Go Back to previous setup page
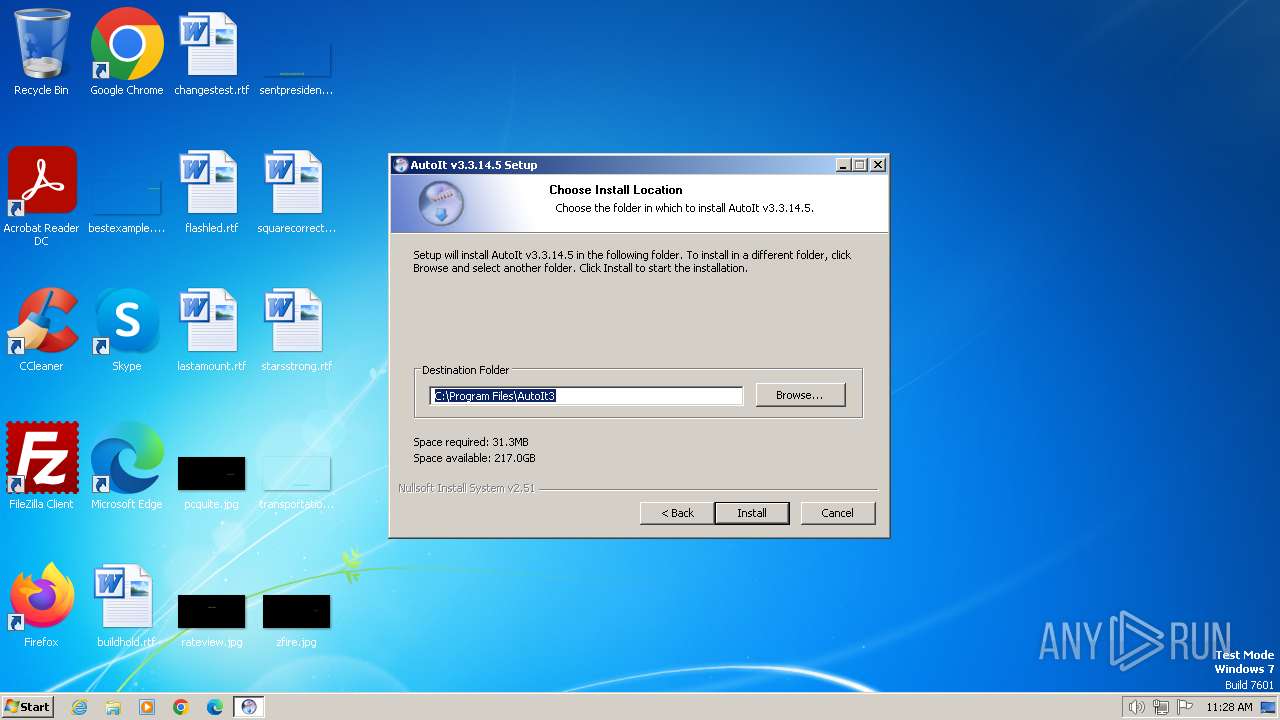Viewport: 1280px width, 720px height. click(x=677, y=513)
